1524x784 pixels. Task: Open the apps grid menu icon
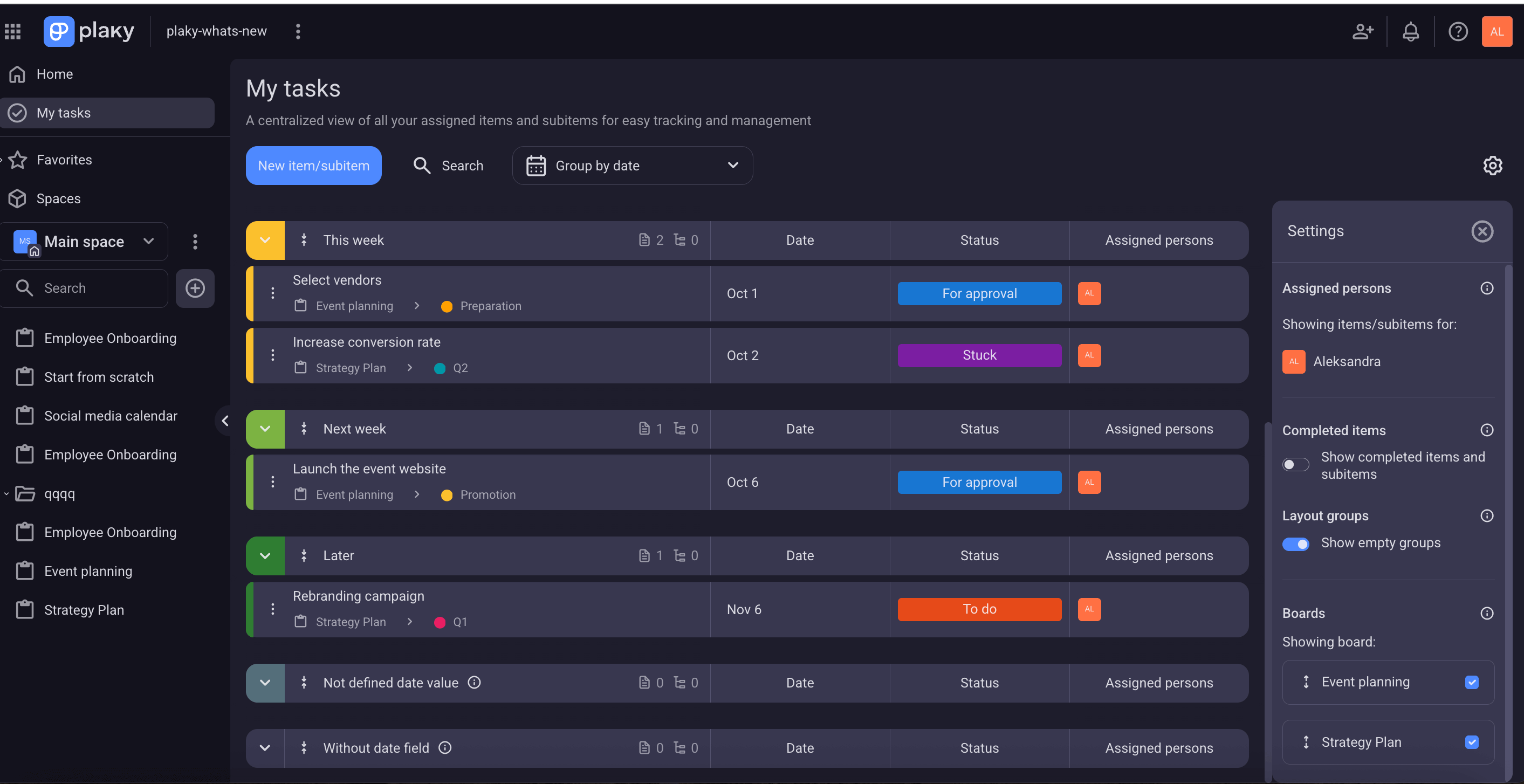tap(13, 31)
